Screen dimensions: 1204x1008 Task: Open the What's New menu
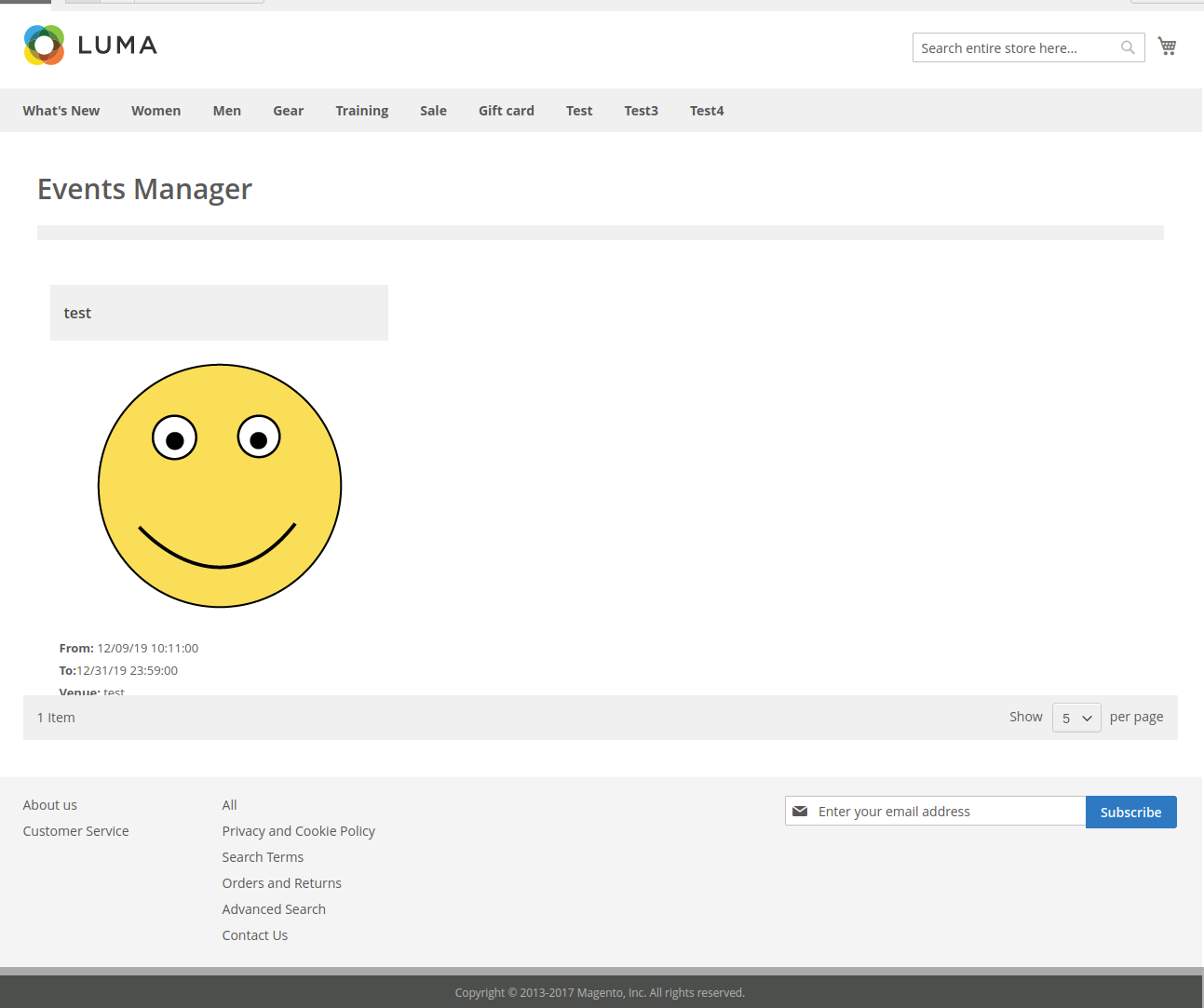[x=61, y=111]
